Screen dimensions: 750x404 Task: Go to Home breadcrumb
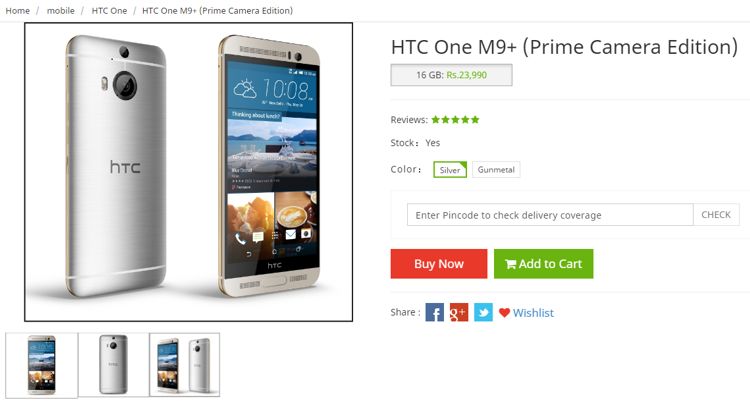(17, 10)
